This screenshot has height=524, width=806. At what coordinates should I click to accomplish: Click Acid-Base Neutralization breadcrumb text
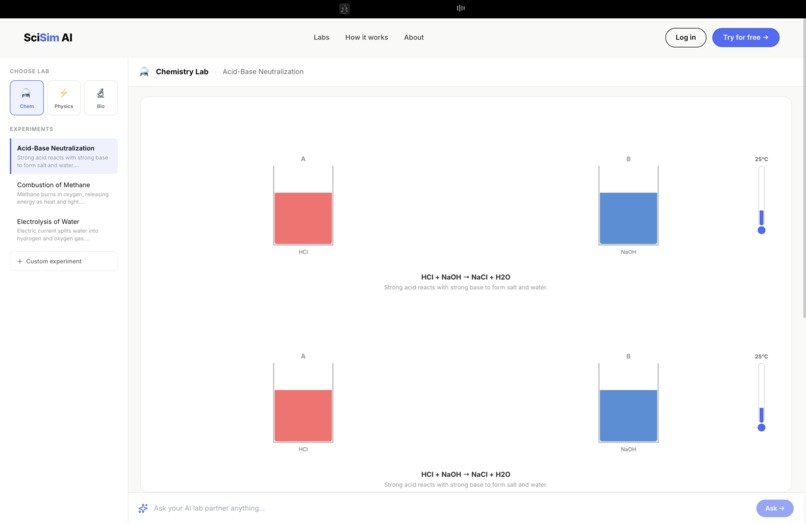(263, 71)
